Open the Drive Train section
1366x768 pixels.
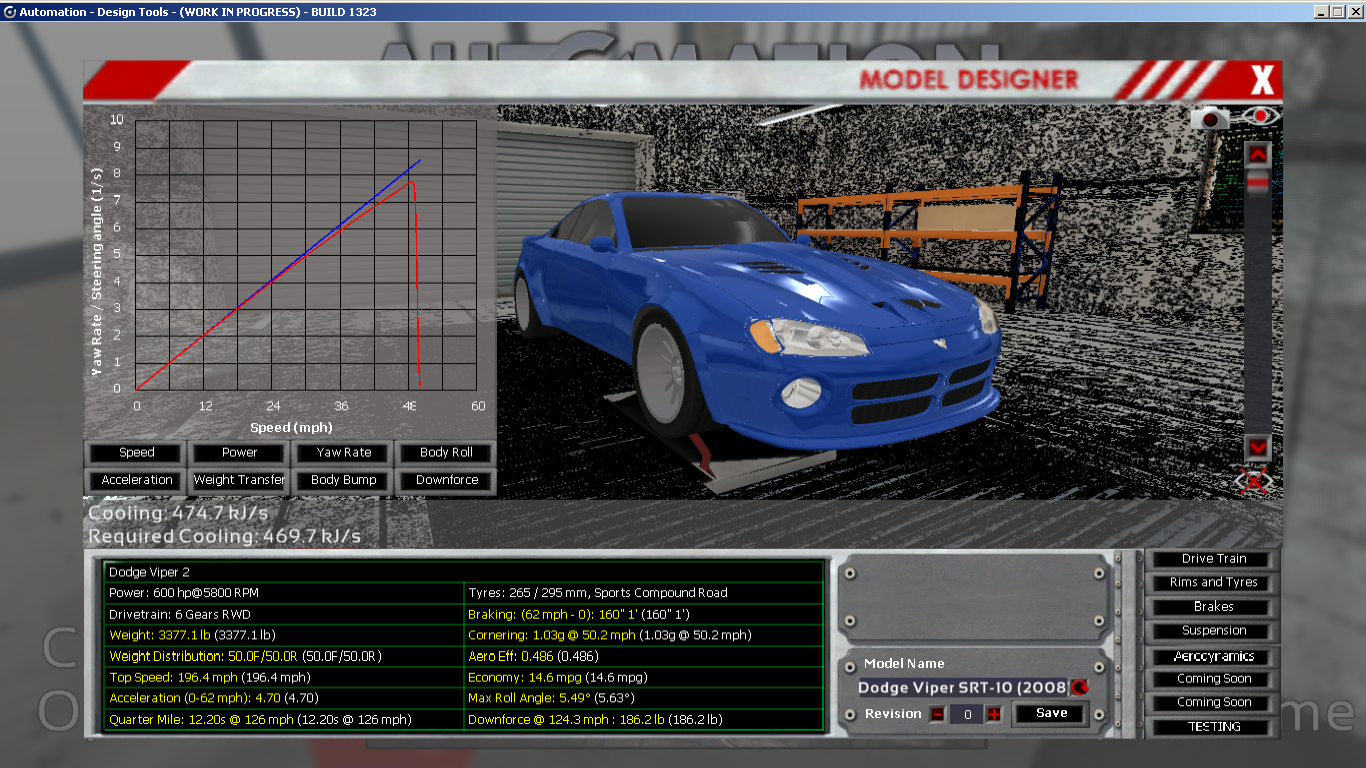pos(1213,559)
